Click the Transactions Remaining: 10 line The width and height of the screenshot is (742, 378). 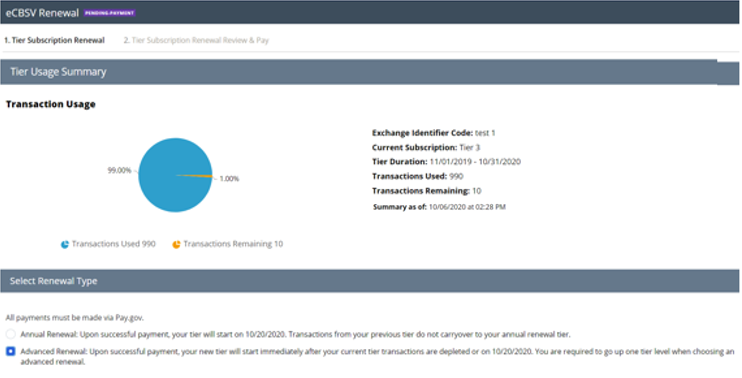point(426,191)
